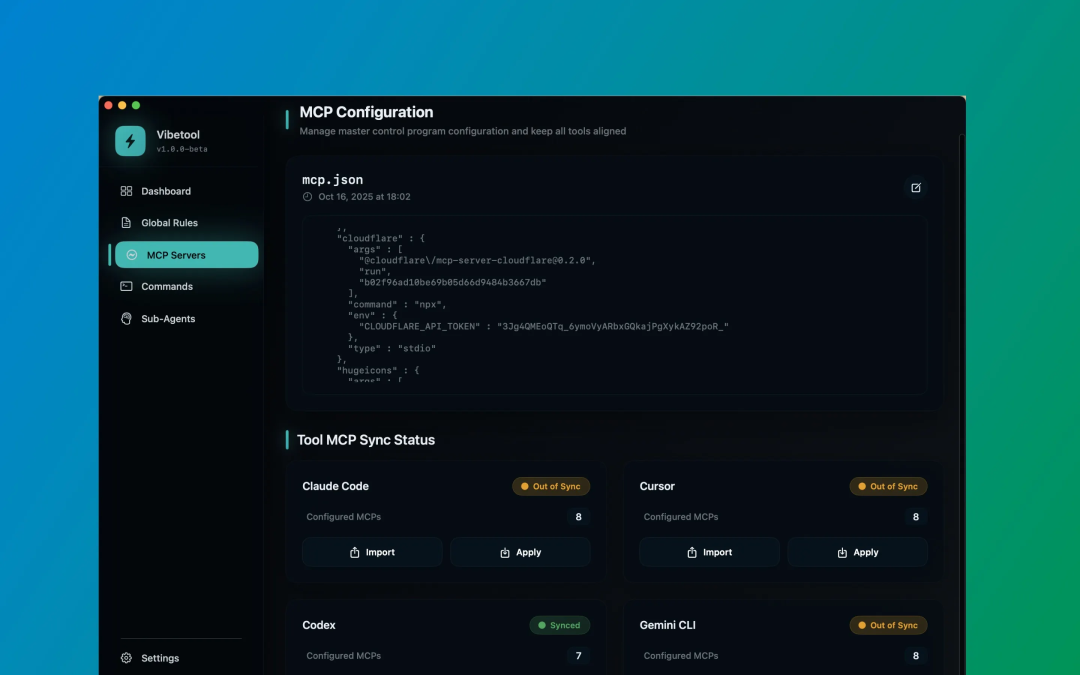Import MCP config from Cursor

point(709,552)
